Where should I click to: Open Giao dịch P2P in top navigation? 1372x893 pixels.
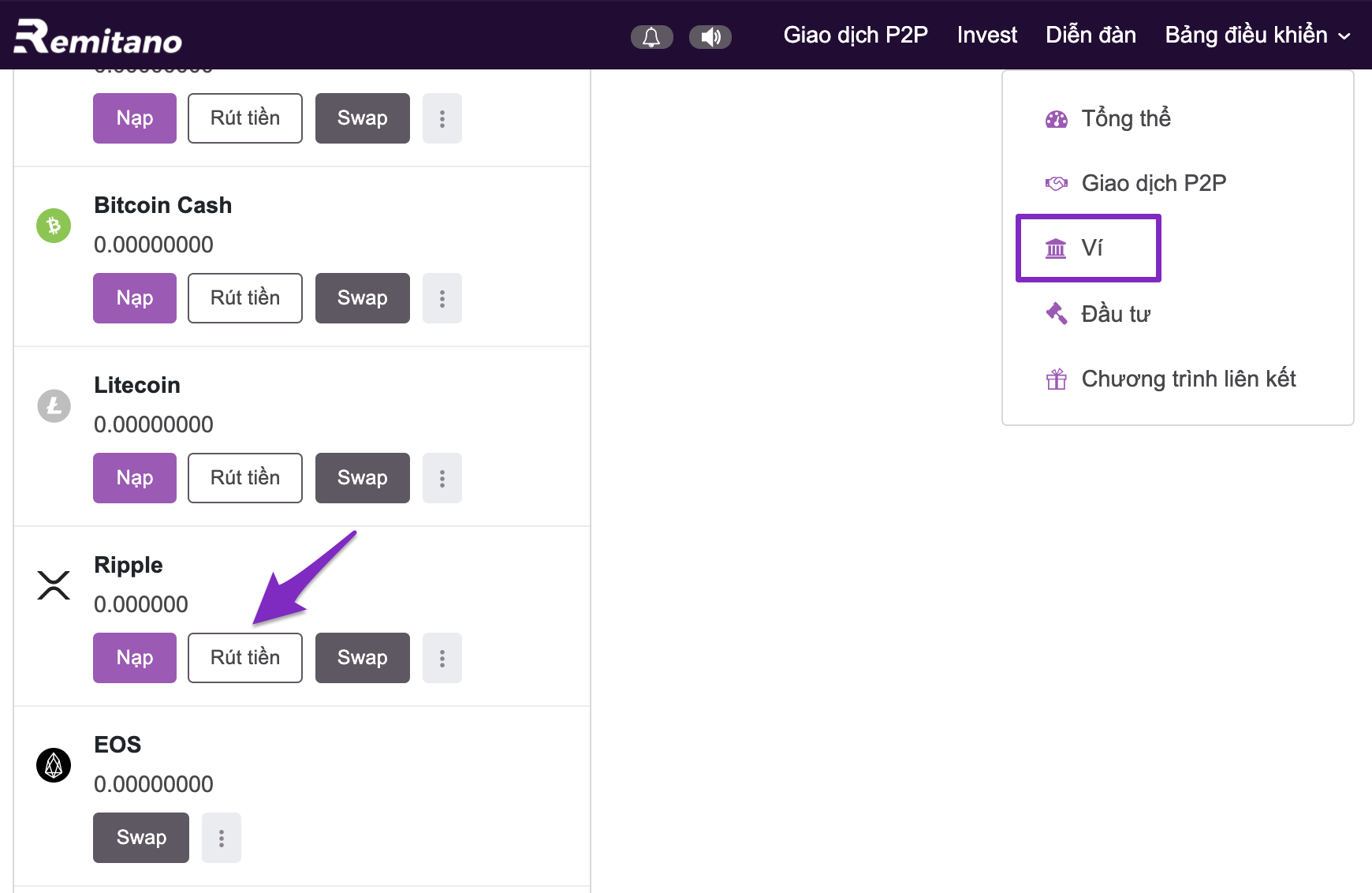856,35
